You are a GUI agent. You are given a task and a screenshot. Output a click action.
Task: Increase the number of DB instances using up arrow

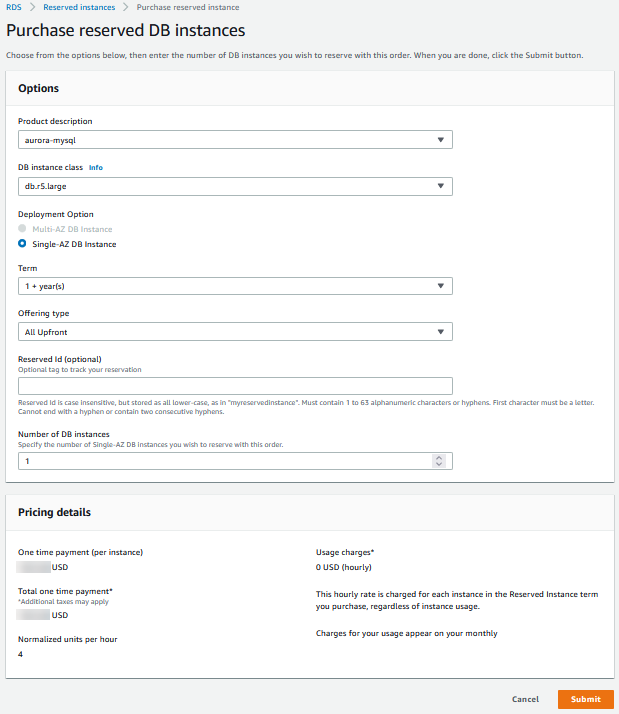[438, 458]
